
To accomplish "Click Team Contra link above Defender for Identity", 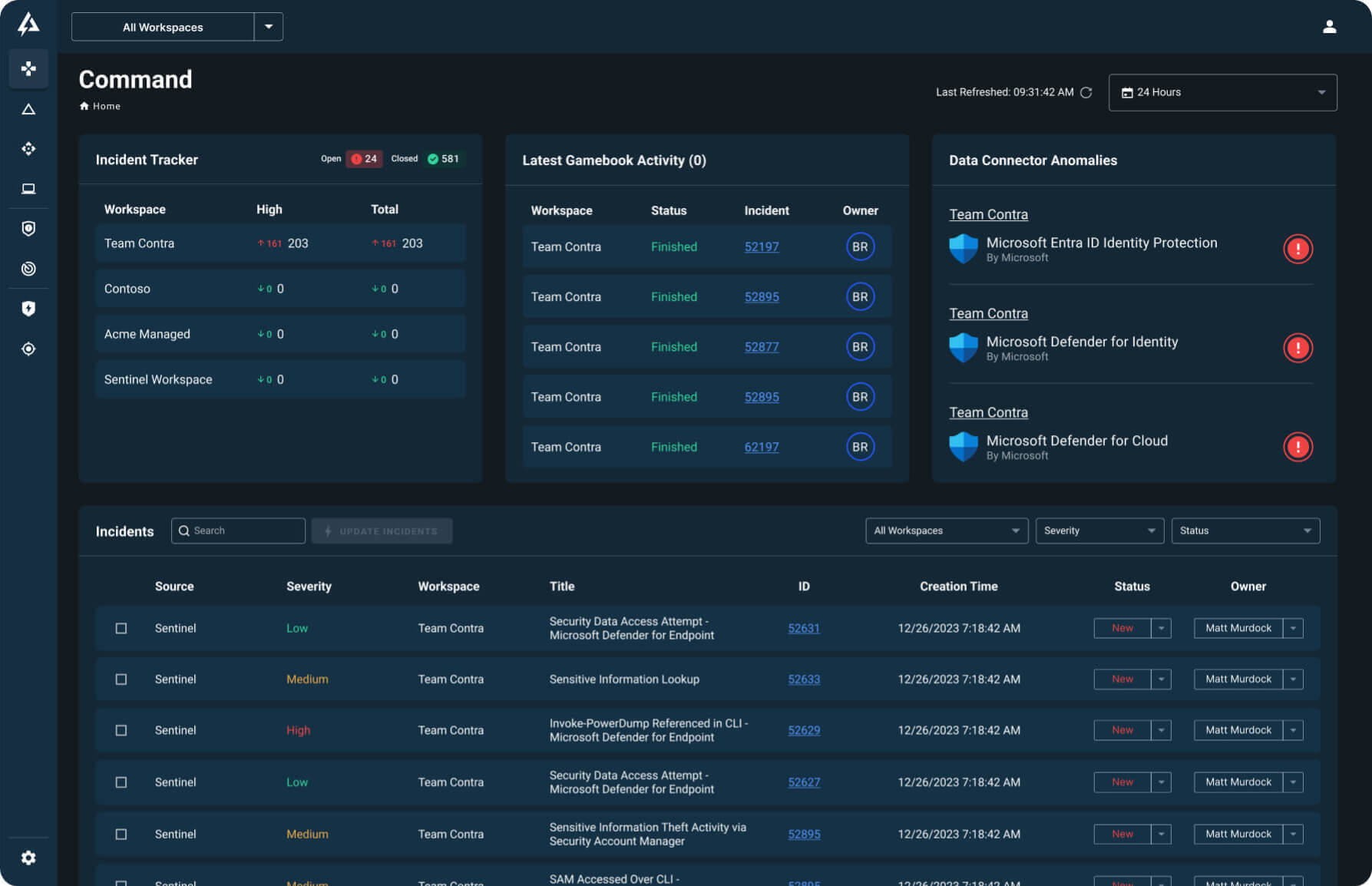I will point(988,313).
